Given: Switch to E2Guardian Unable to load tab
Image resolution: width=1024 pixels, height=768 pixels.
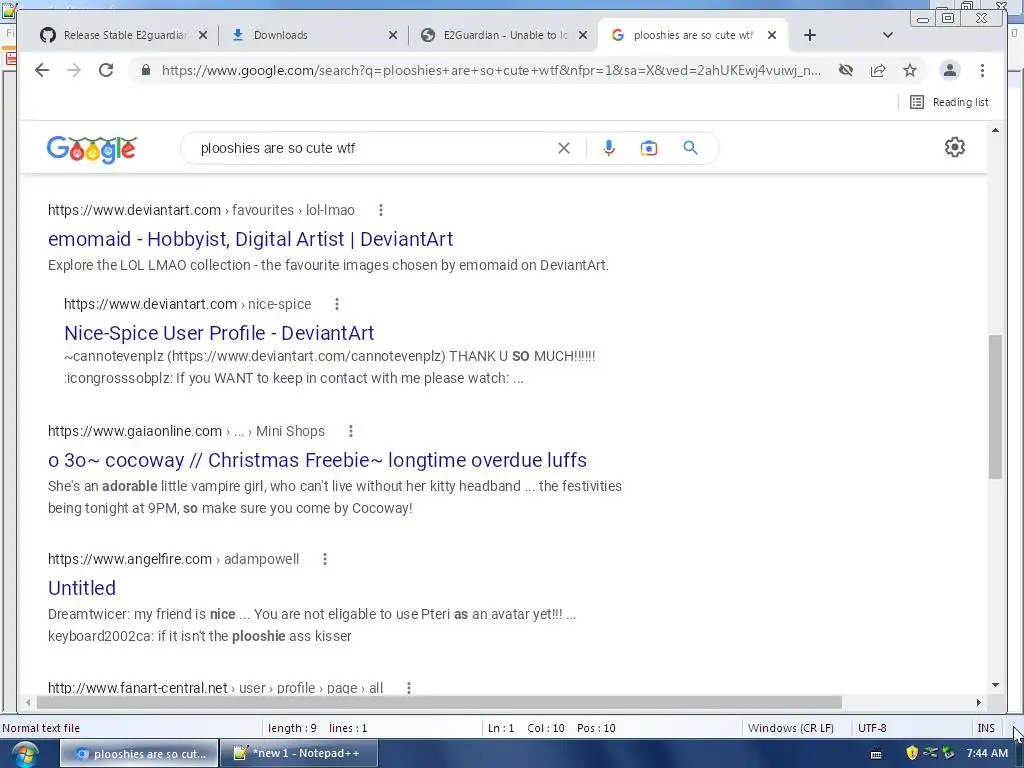Looking at the screenshot, I should click(x=504, y=35).
